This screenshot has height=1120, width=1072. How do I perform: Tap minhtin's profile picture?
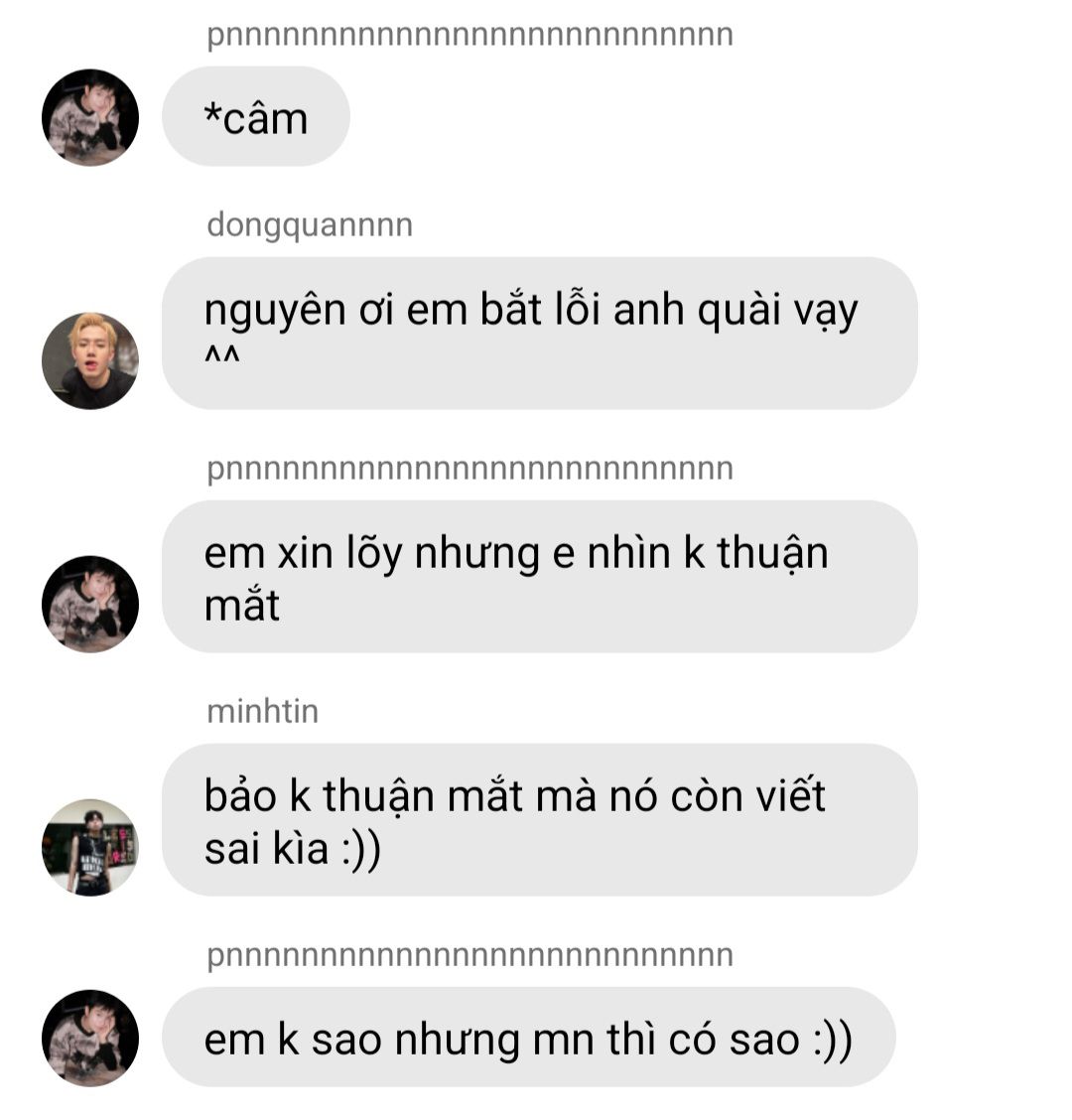coord(90,847)
